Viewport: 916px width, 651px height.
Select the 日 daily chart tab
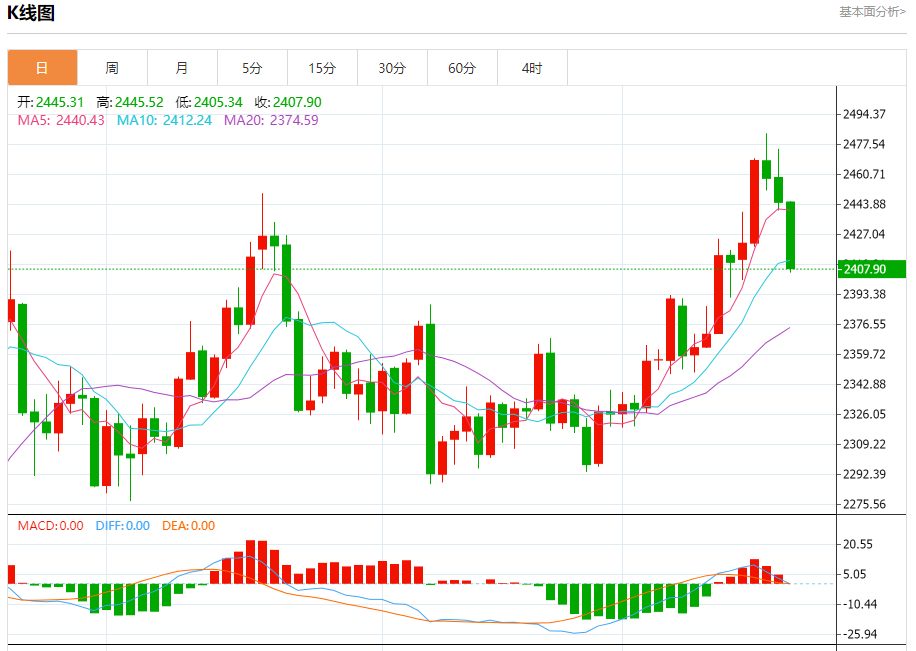42,68
